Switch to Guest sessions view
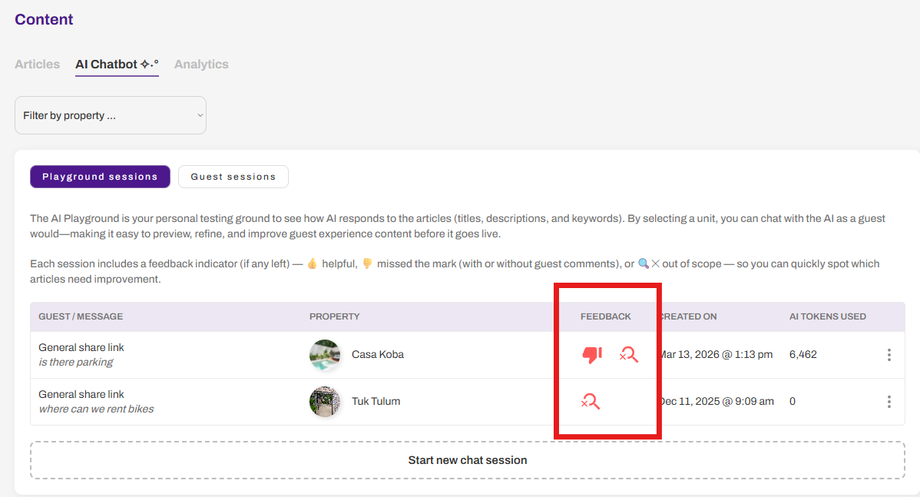Viewport: 920px width, 497px height. (x=233, y=177)
